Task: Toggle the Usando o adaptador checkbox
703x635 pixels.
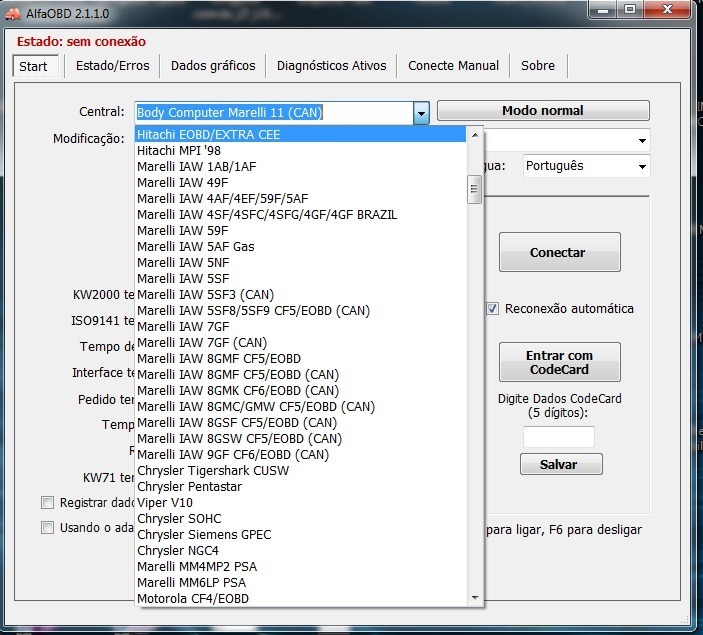Action: coord(47,527)
